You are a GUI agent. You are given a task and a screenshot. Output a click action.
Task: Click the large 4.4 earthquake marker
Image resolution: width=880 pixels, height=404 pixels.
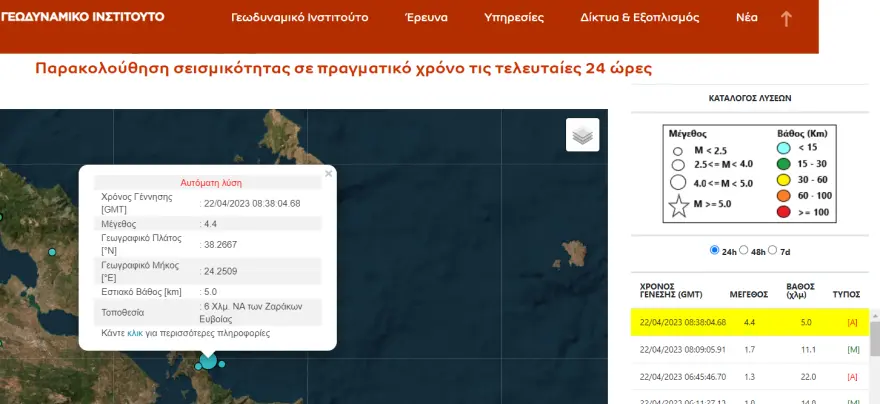[x=208, y=360]
